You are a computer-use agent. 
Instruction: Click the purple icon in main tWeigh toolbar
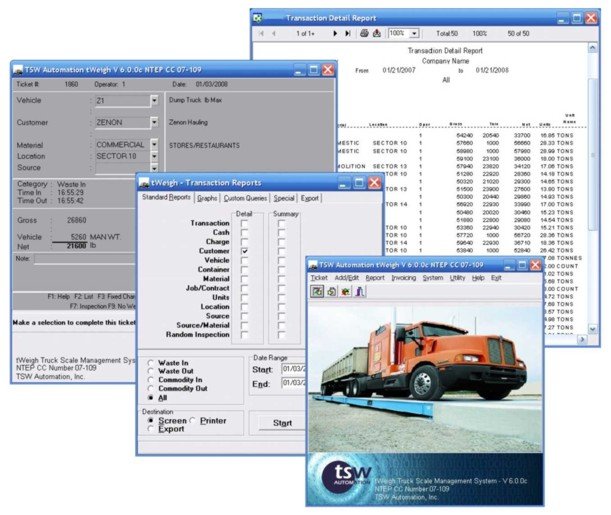click(x=359, y=291)
